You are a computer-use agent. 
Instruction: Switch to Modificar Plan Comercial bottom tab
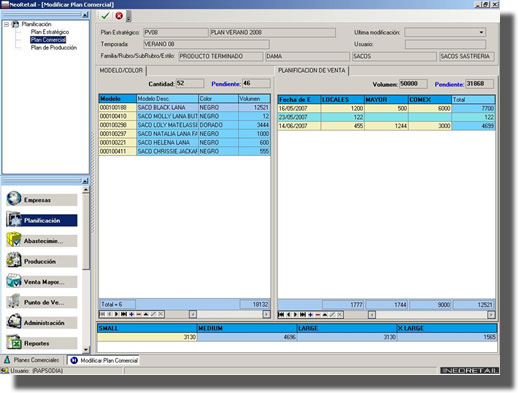point(104,360)
